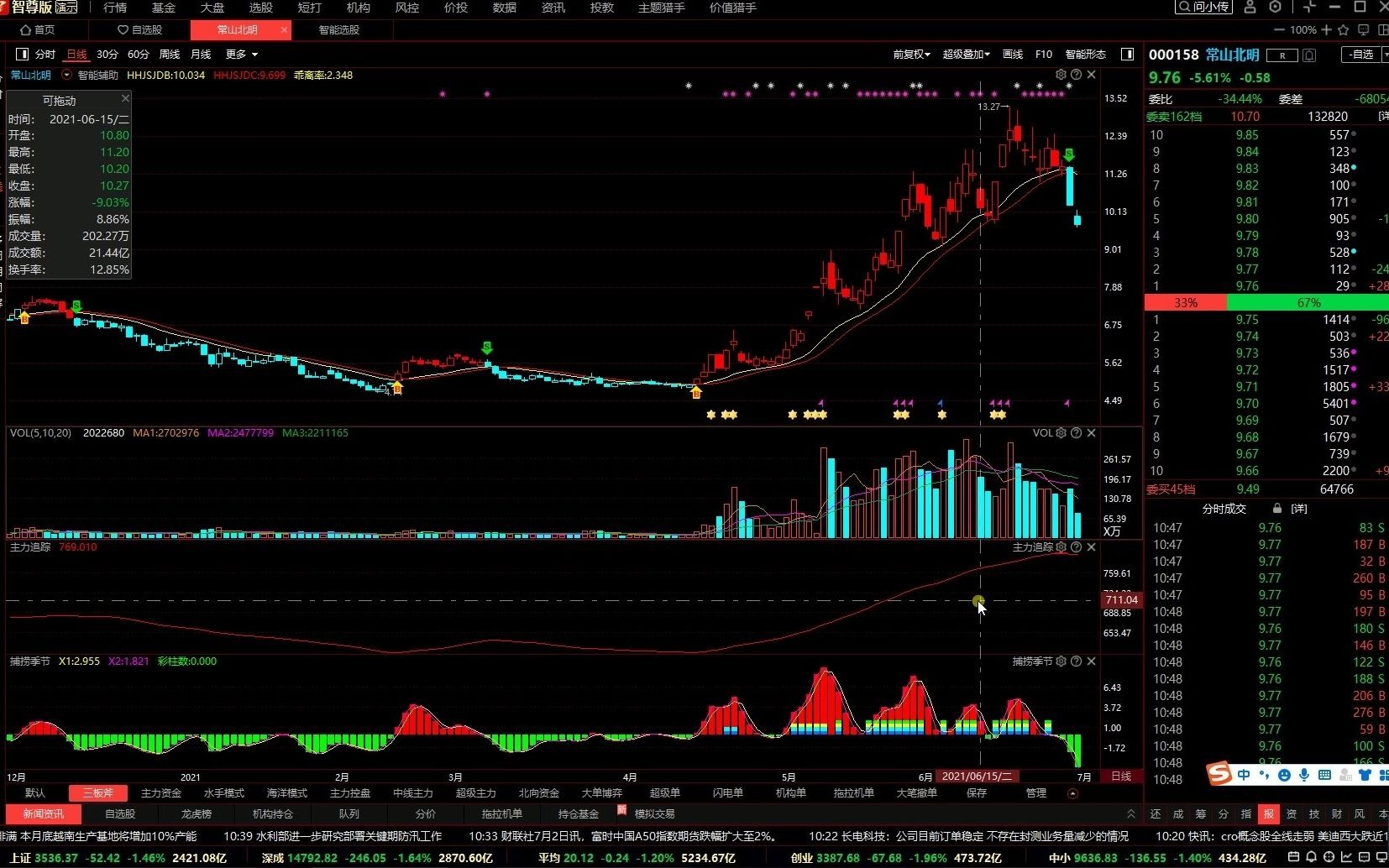Toggle the left sidebar panel icon beside 分时
This screenshot has width=1389, height=868.
[x=22, y=54]
